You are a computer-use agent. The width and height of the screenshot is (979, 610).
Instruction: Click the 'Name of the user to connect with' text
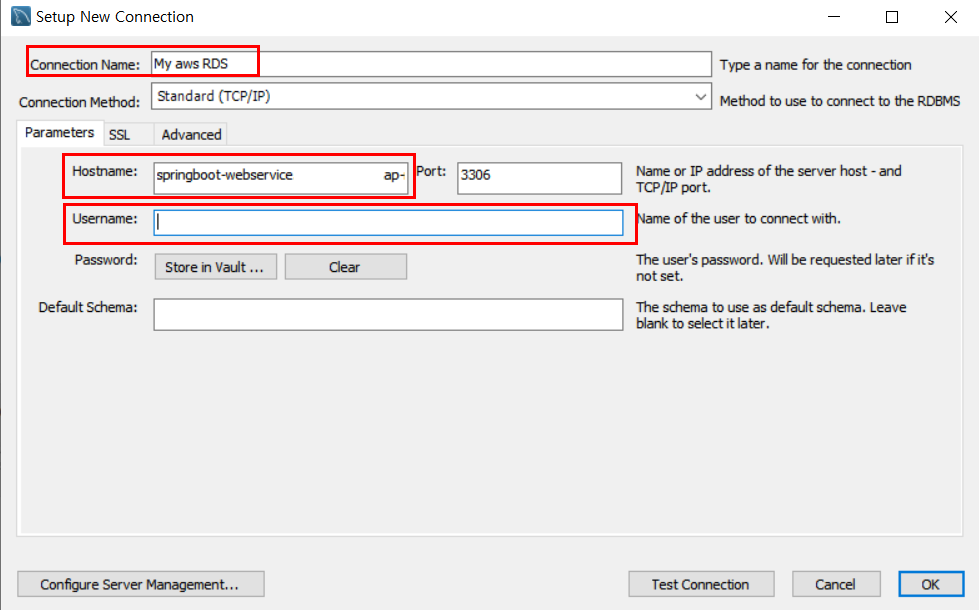pyautogui.click(x=738, y=219)
